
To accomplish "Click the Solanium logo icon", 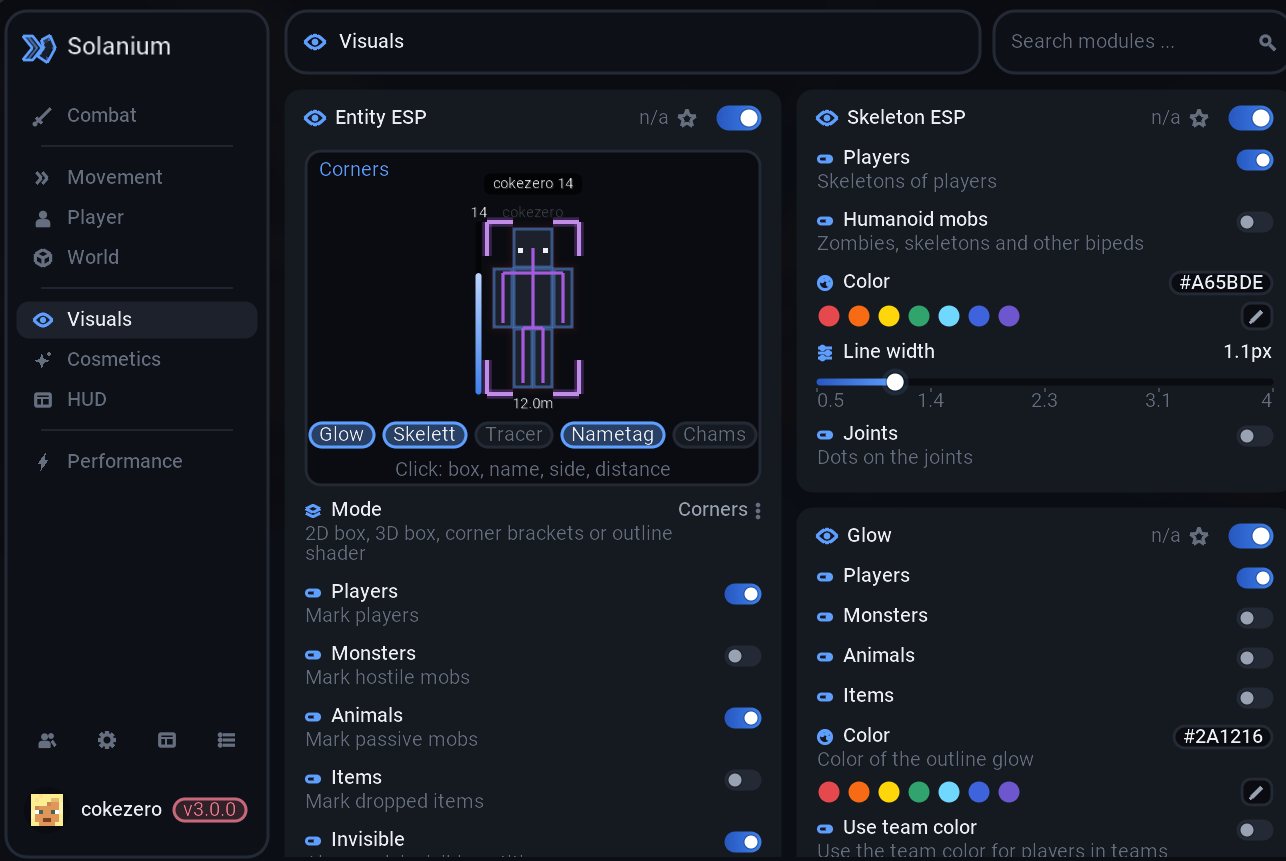I will coord(39,47).
